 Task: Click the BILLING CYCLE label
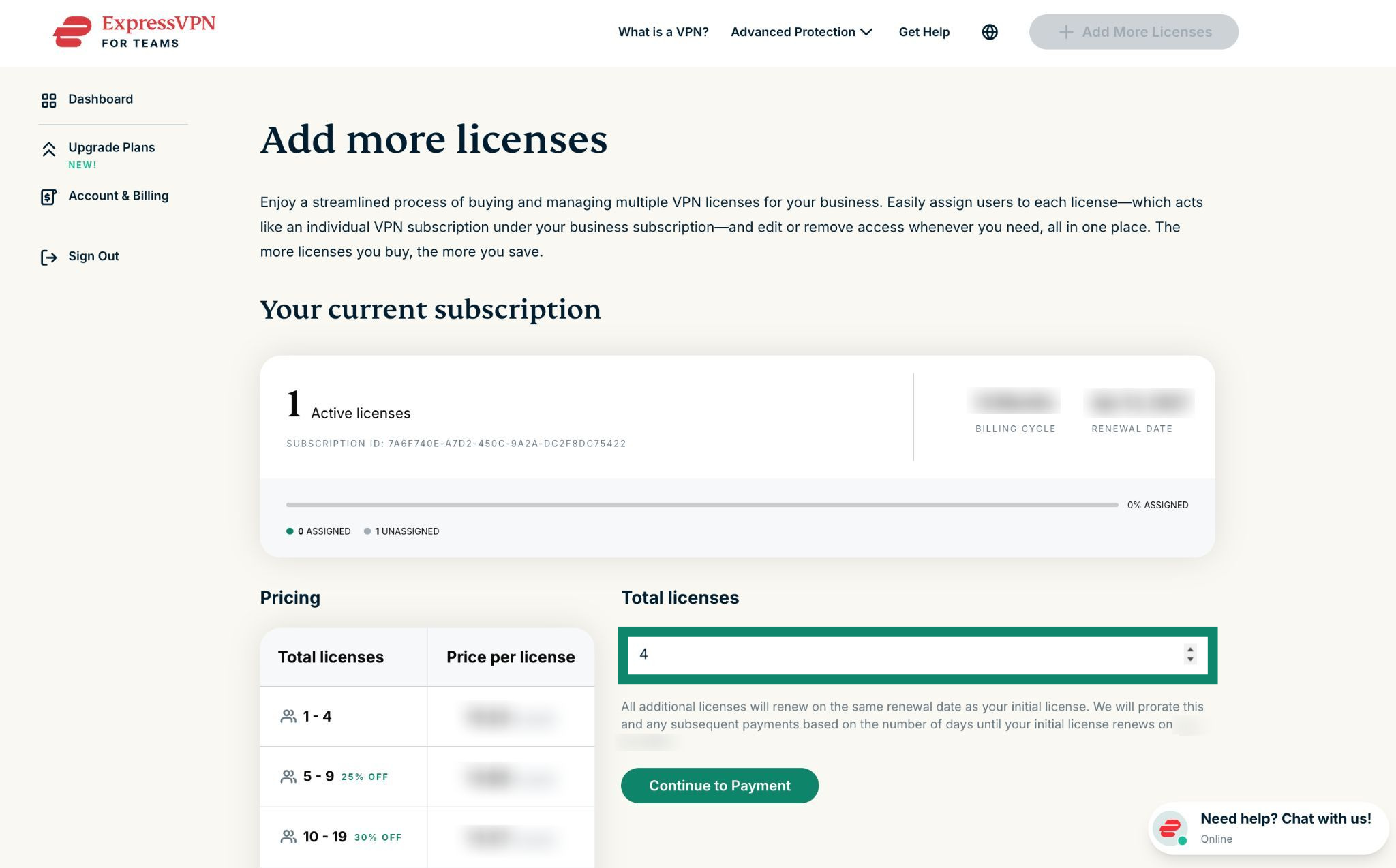pyautogui.click(x=1015, y=429)
